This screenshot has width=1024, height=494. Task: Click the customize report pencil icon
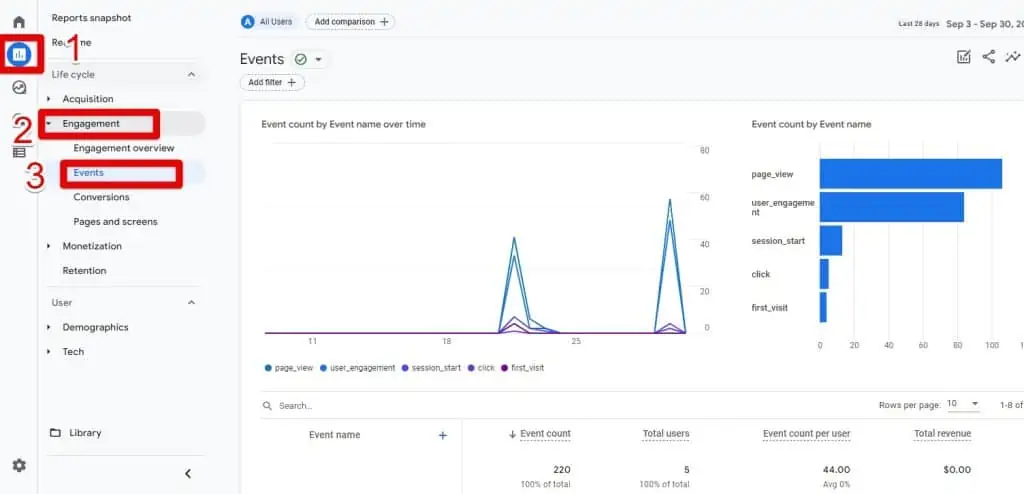pos(963,57)
